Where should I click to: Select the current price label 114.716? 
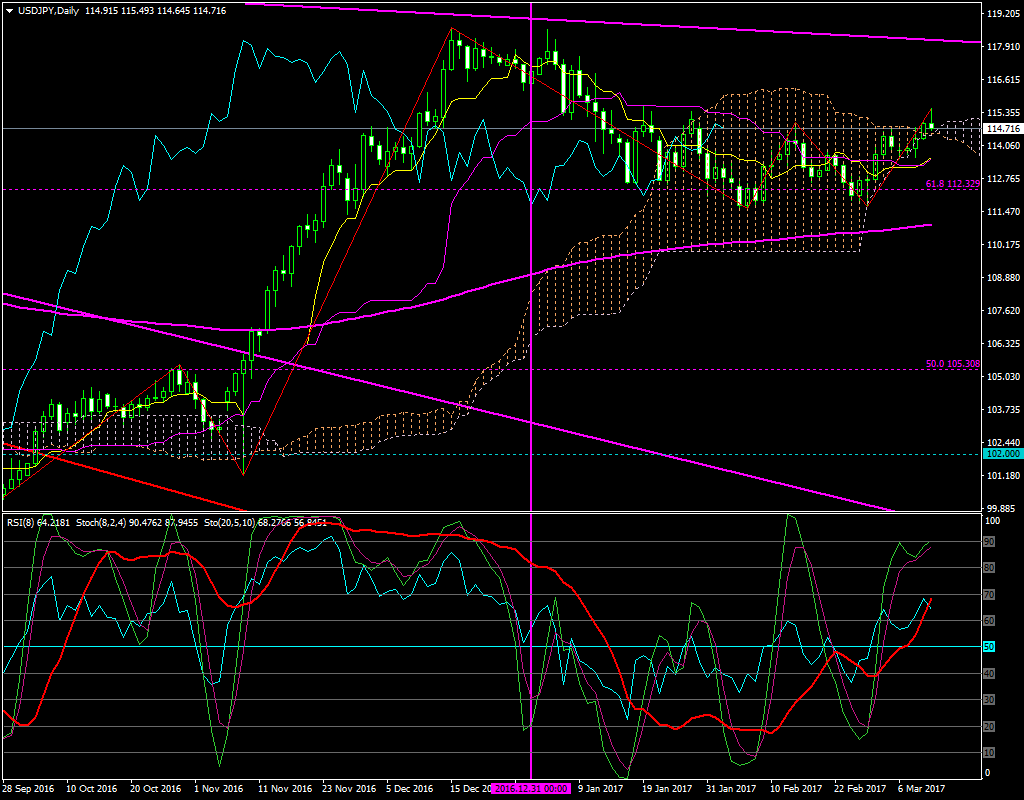coord(1002,129)
